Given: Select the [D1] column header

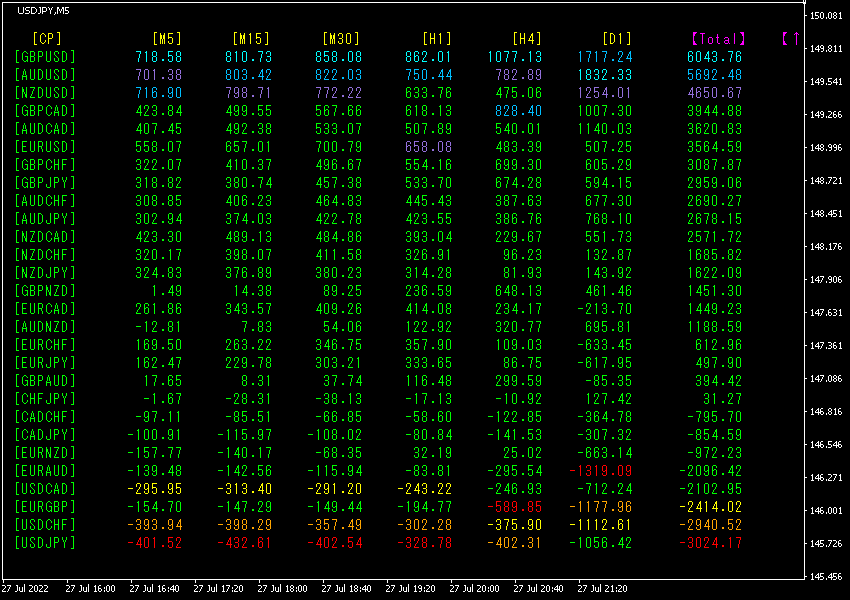Looking at the screenshot, I should pyautogui.click(x=617, y=38).
